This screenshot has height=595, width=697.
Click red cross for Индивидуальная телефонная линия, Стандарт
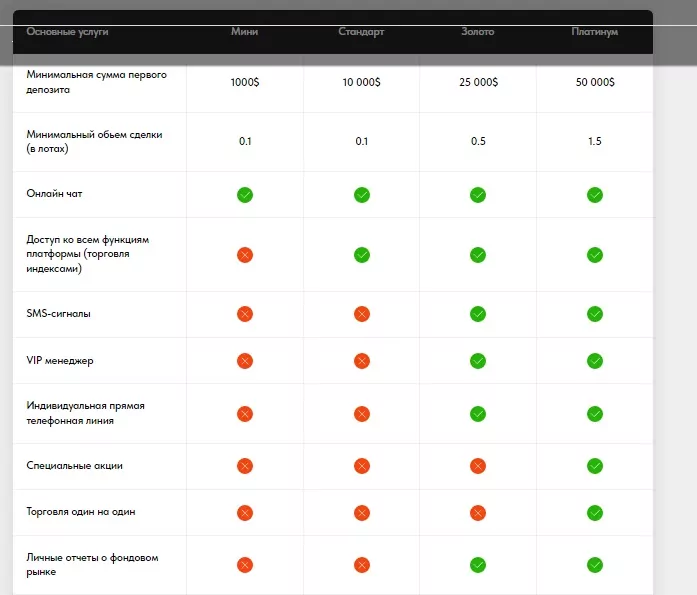[x=362, y=414]
